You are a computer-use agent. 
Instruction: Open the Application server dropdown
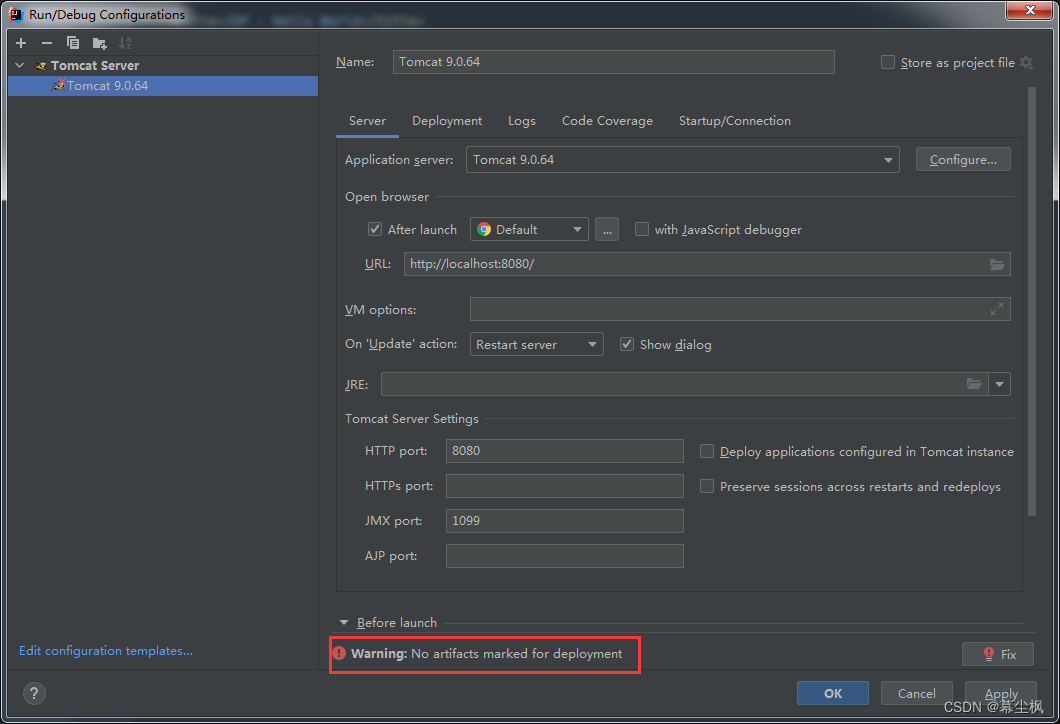click(x=888, y=159)
